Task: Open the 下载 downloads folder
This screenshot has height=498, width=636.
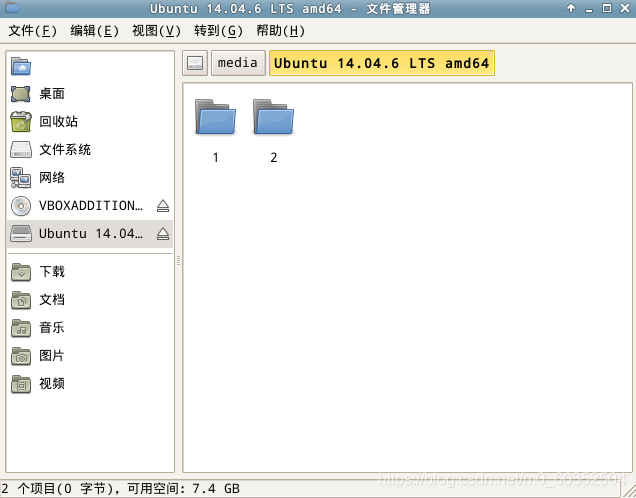Action: [90, 272]
